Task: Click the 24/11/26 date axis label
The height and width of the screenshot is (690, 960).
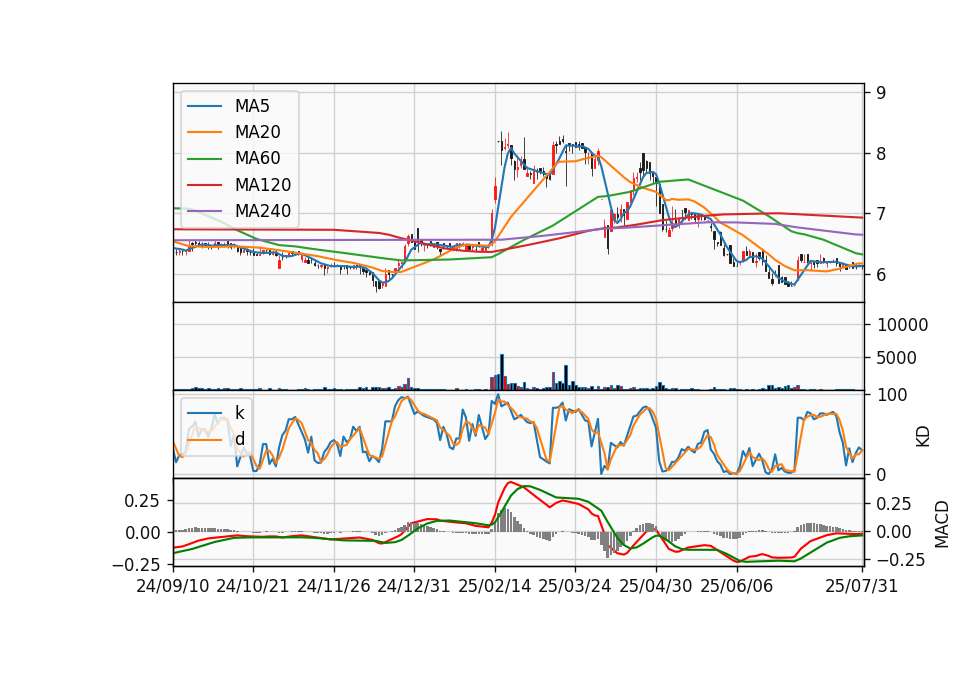Action: pyautogui.click(x=334, y=586)
